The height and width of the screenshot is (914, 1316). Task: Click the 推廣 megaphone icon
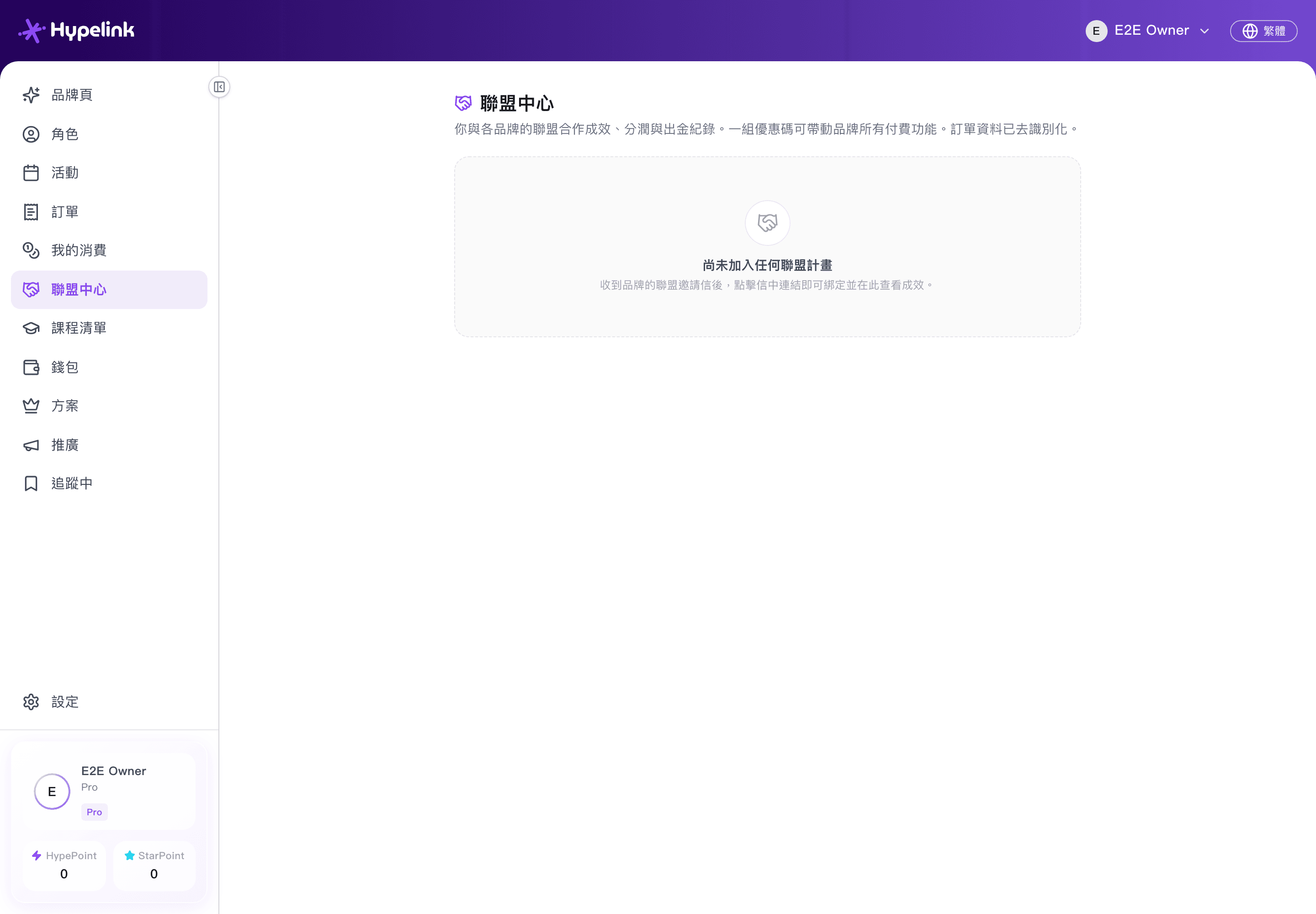tap(31, 445)
